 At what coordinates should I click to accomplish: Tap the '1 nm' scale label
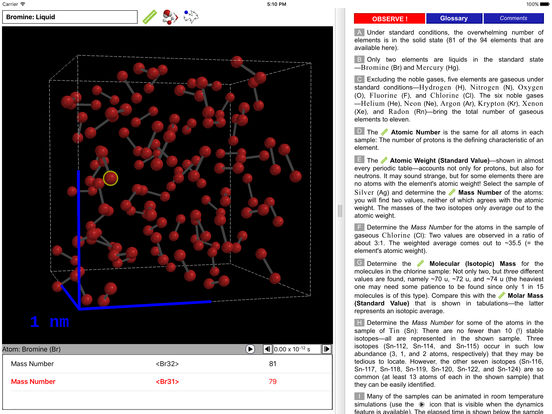tap(50, 321)
